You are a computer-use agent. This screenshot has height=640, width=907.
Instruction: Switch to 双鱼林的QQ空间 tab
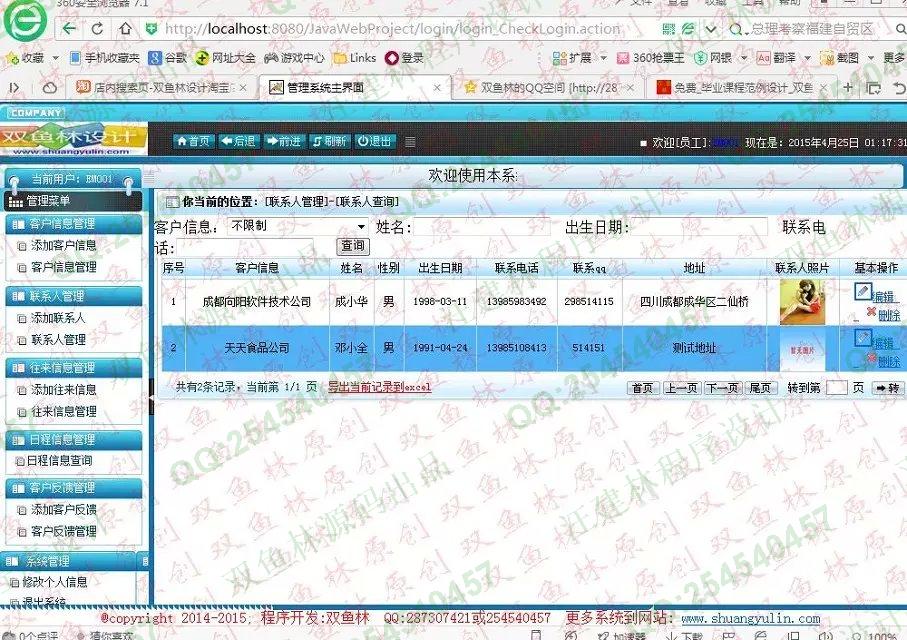coord(549,87)
